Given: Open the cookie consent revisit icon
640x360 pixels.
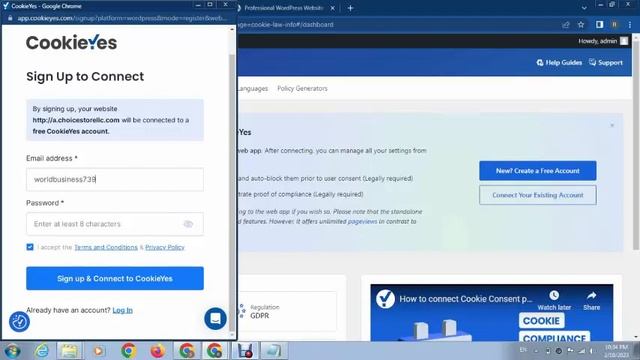Looking at the screenshot, I should click(x=19, y=322).
